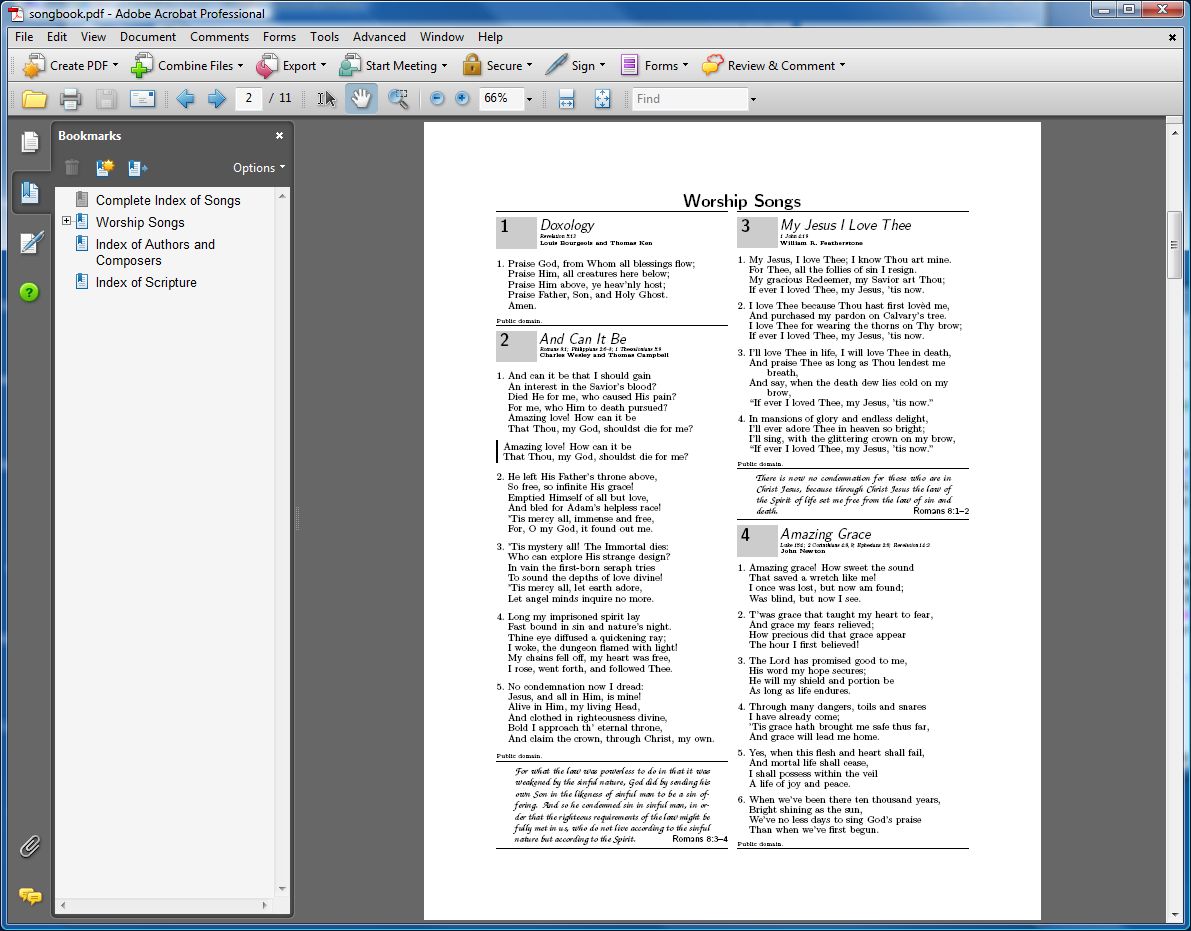1191x931 pixels.
Task: Open the Signatures panel icon
Action: 30,242
